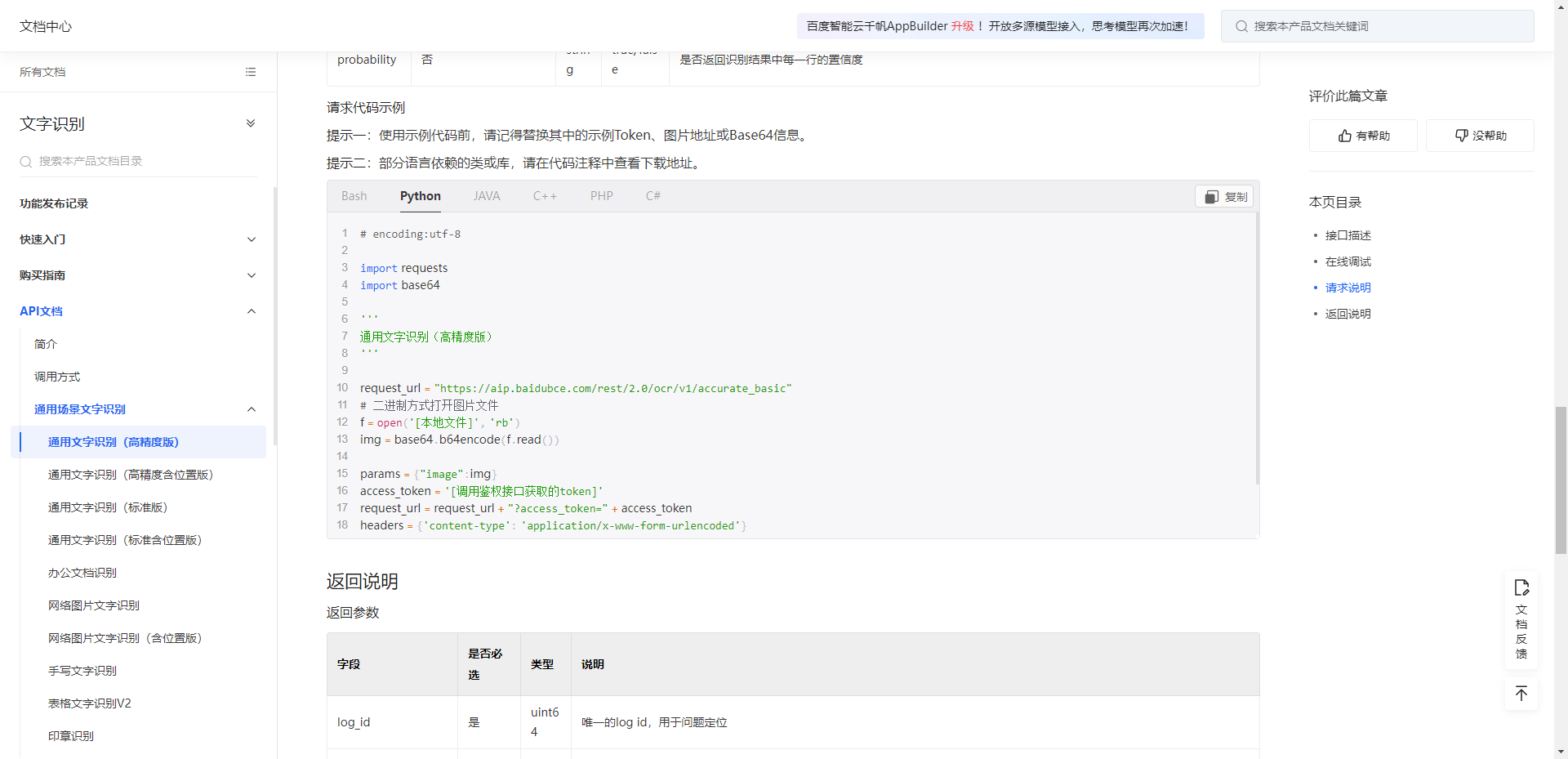Click the 没帮助 rating button
1568x759 pixels.
click(1480, 136)
